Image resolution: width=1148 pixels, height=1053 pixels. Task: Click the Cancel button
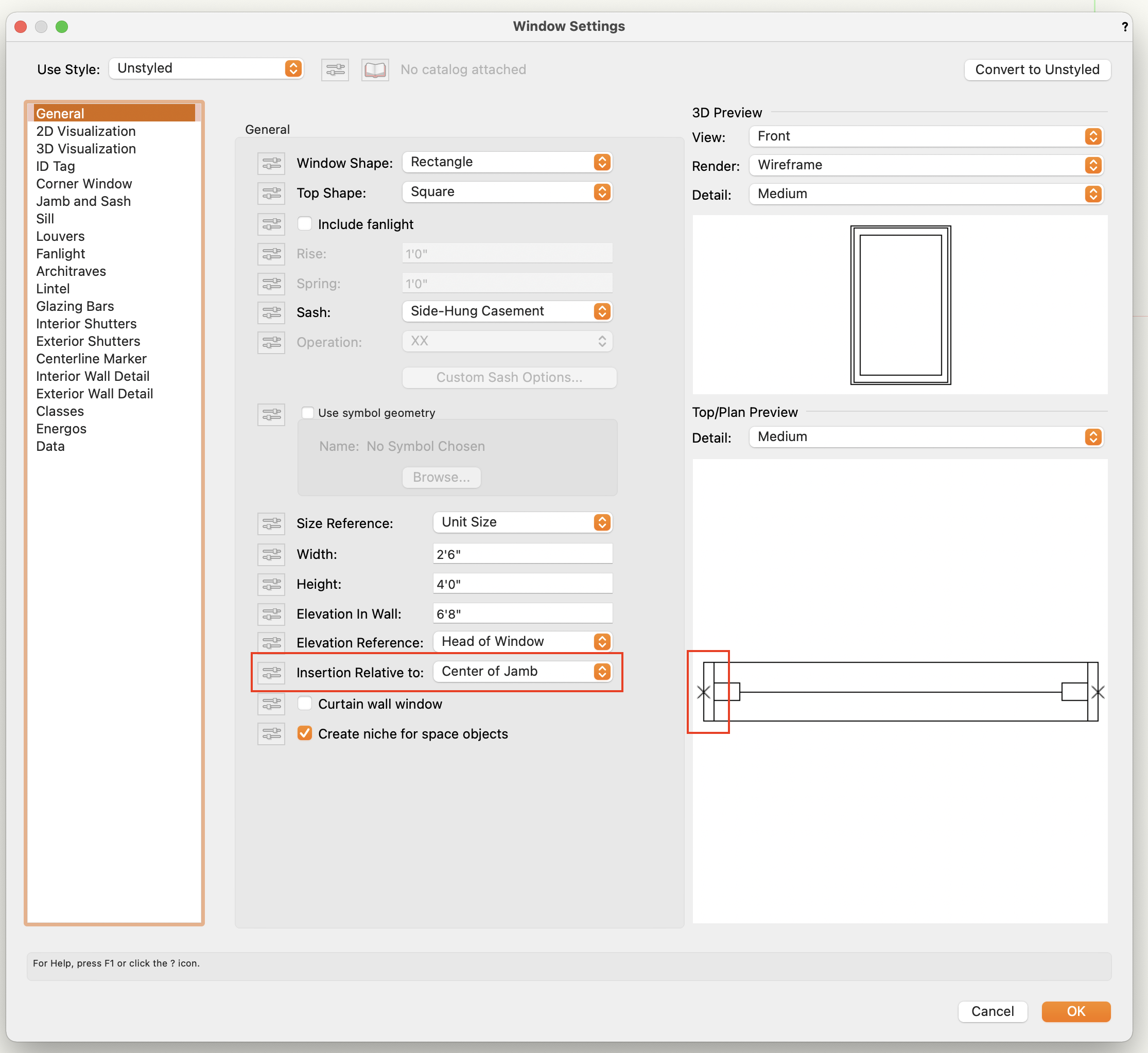[992, 1011]
